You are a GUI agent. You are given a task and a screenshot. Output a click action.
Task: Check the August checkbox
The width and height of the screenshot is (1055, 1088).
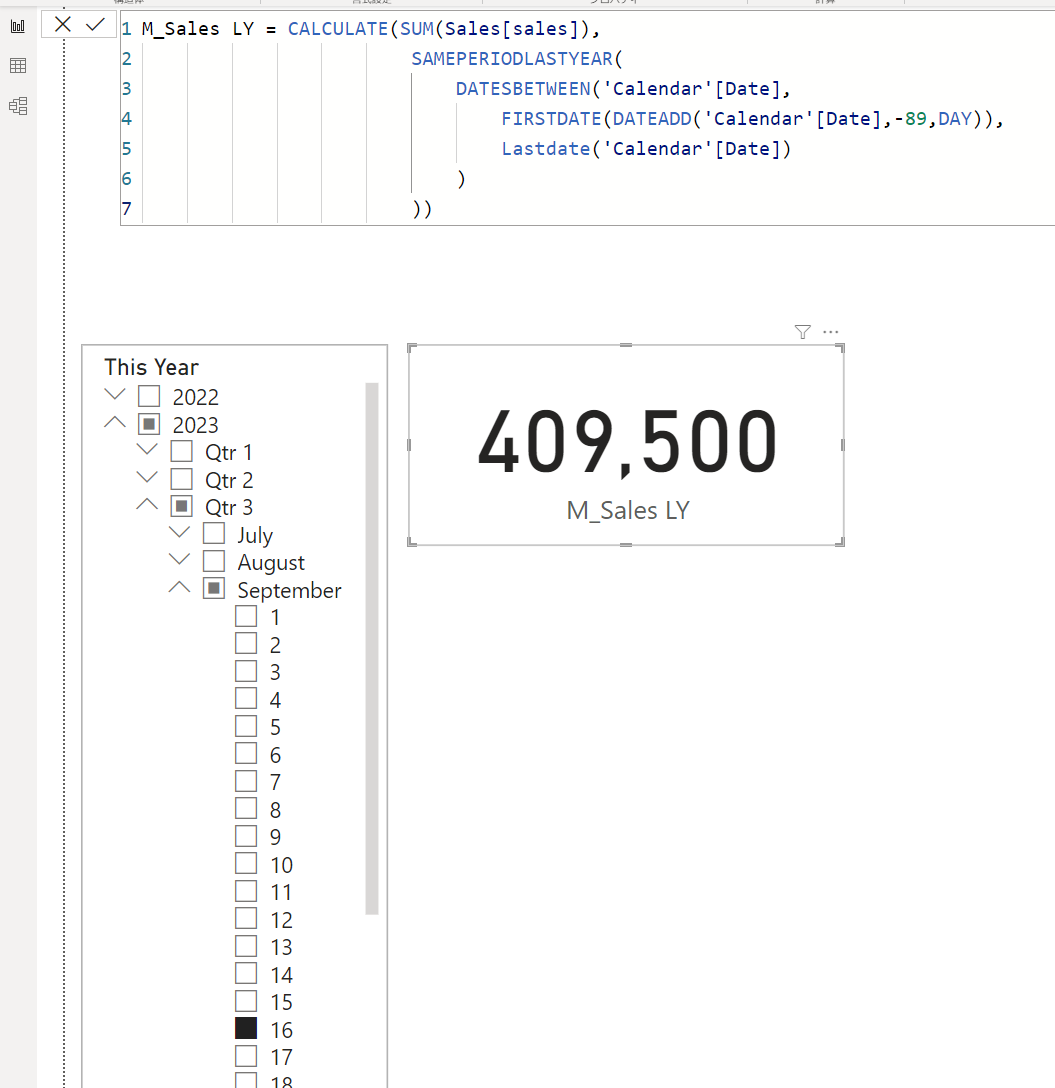pyautogui.click(x=214, y=561)
